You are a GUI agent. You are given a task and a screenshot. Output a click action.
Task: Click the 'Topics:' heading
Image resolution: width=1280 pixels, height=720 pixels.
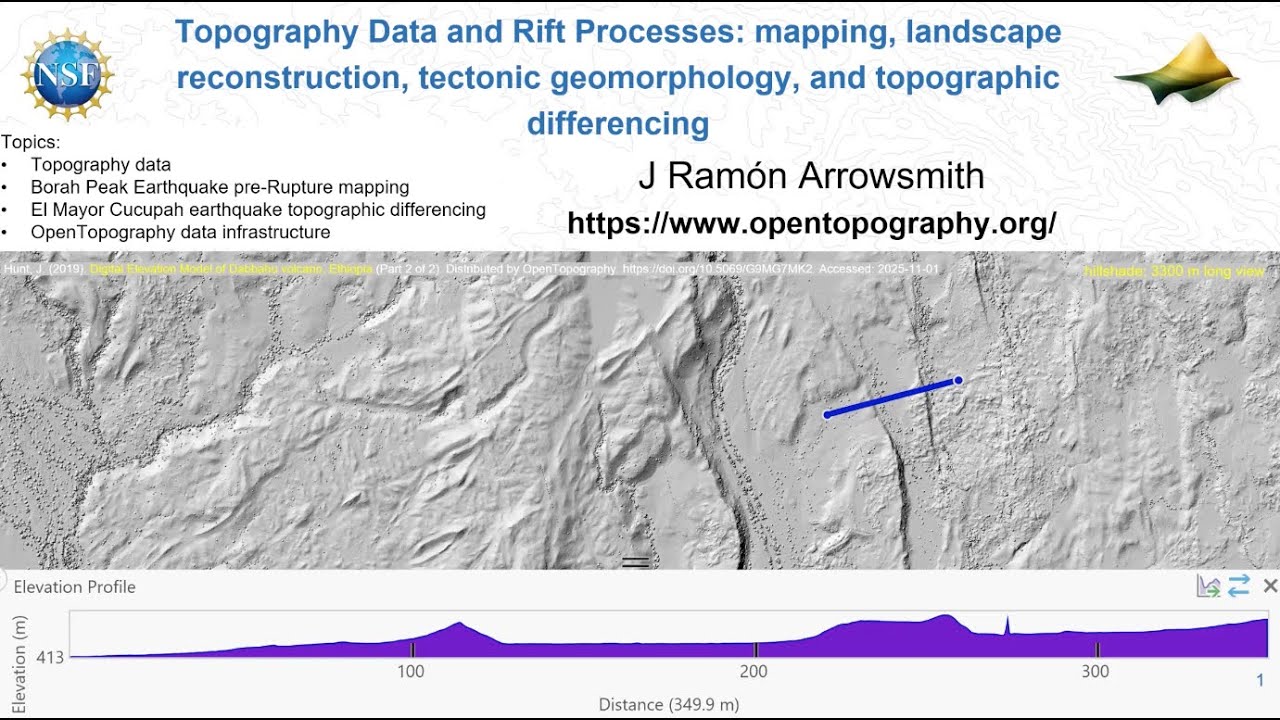[x=31, y=142]
